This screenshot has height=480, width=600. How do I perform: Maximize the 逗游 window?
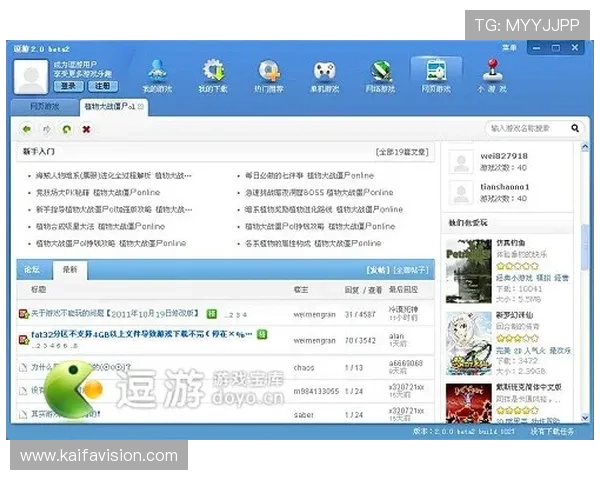pos(556,48)
